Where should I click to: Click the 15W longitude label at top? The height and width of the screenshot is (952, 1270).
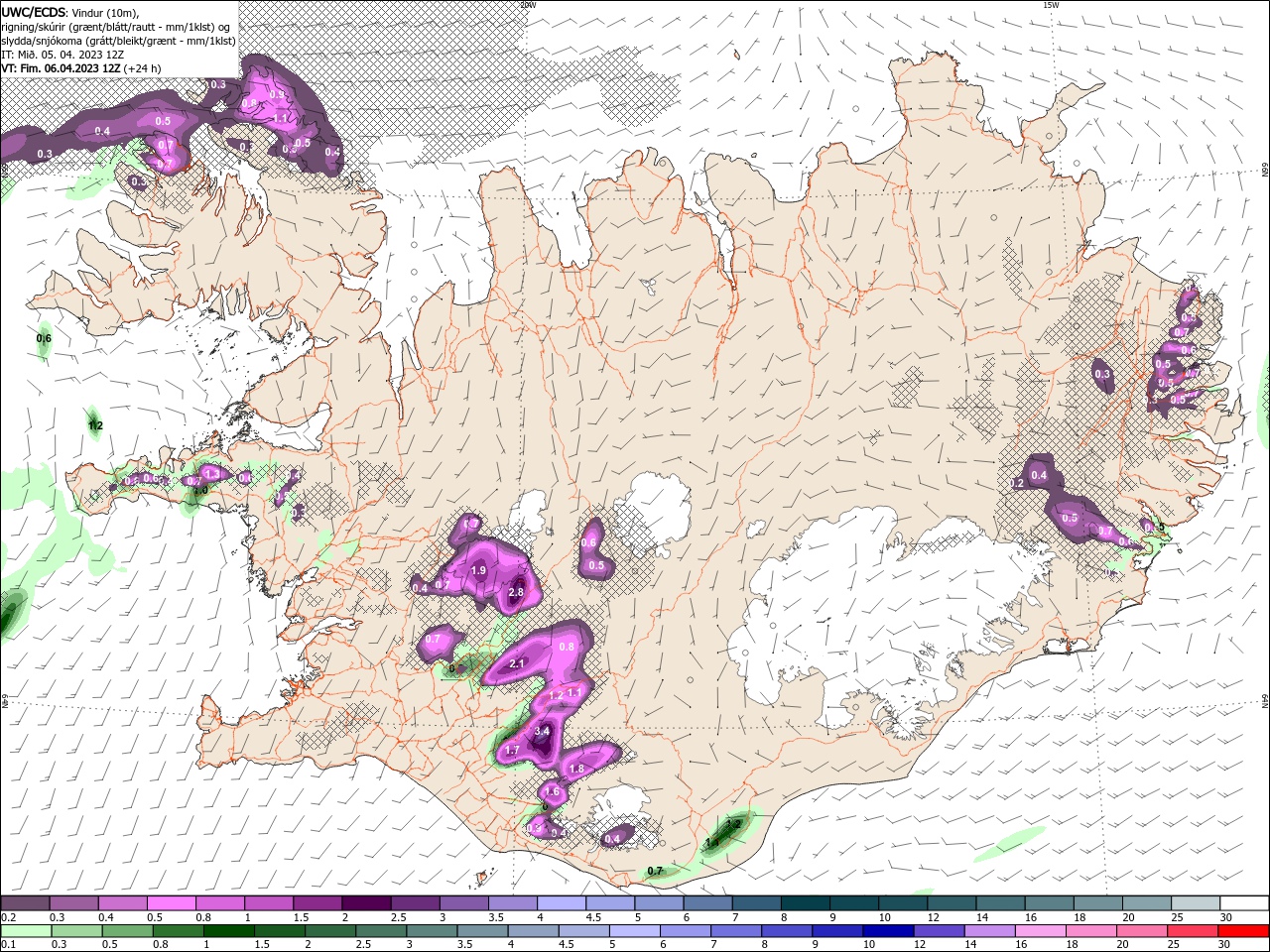(1051, 5)
